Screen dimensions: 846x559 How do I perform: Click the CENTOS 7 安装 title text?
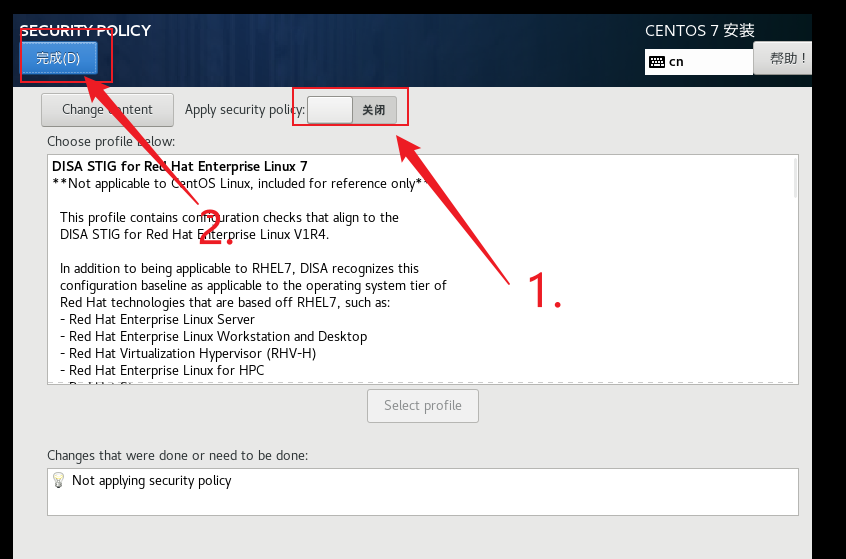(x=700, y=31)
